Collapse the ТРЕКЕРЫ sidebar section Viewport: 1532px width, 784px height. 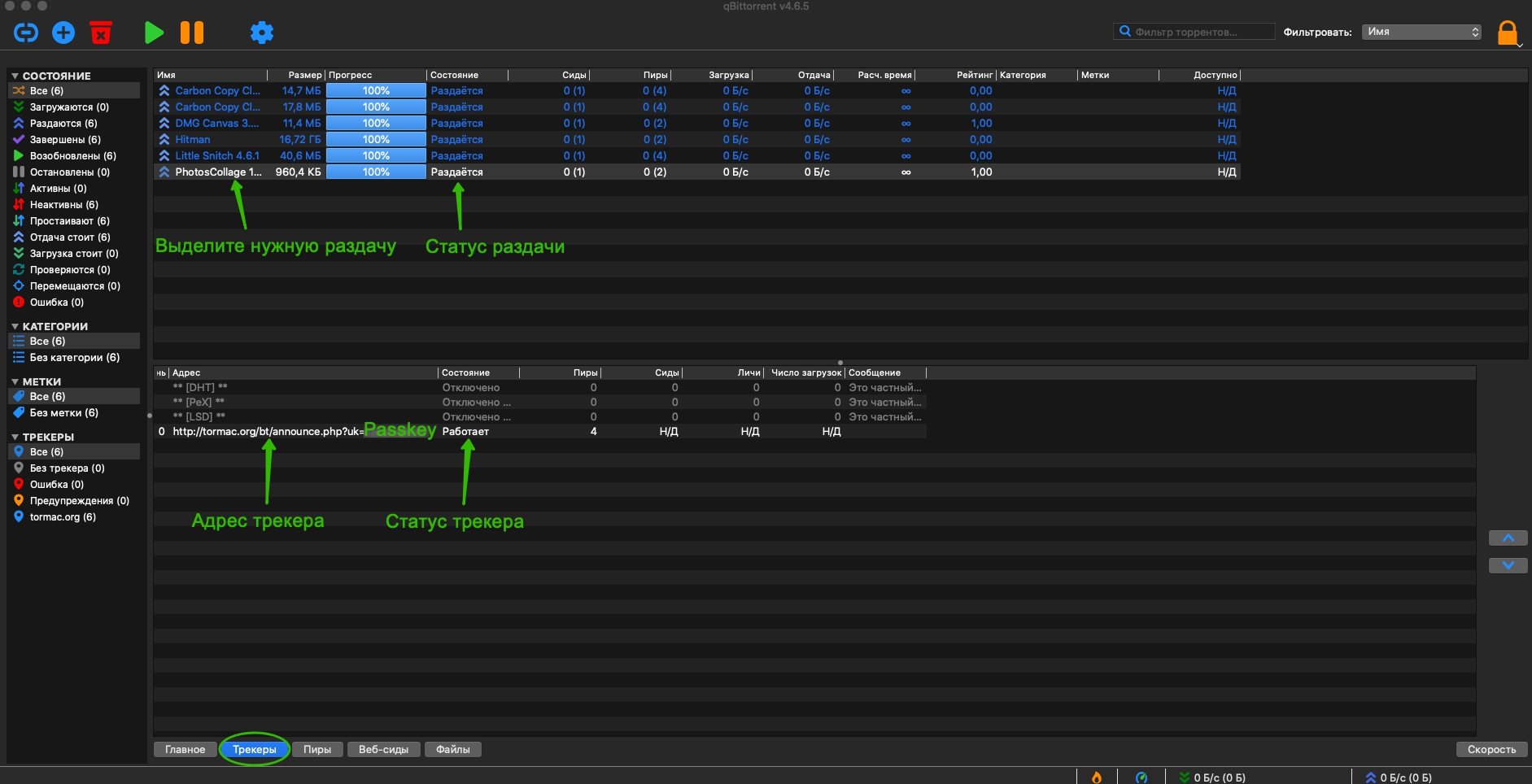click(x=15, y=437)
